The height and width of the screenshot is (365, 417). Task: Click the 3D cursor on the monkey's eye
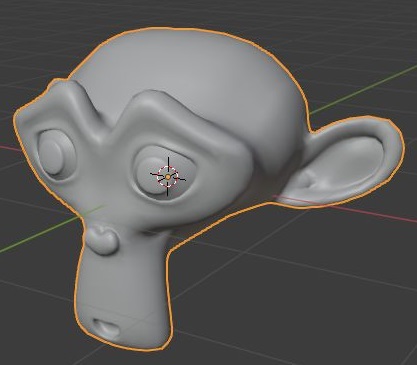pyautogui.click(x=168, y=177)
